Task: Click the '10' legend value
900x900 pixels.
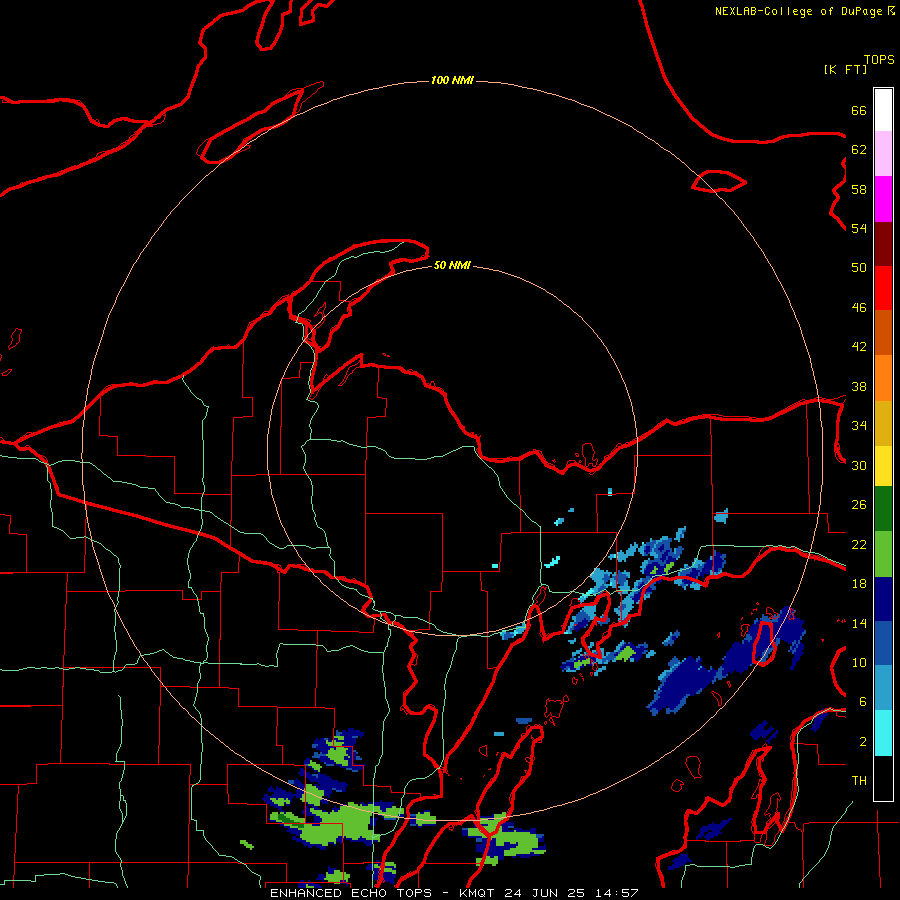Action: coord(859,663)
